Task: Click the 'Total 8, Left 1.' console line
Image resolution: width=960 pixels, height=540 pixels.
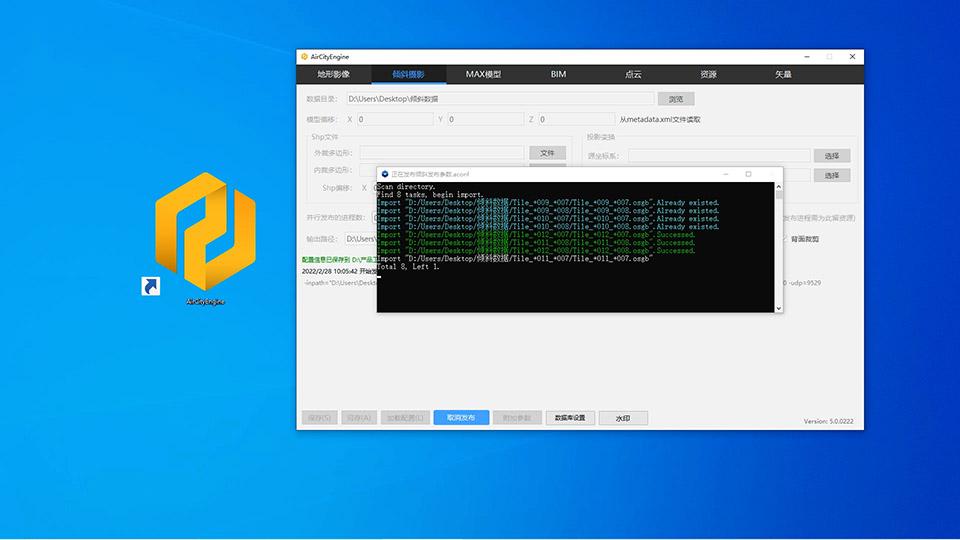Action: [408, 267]
